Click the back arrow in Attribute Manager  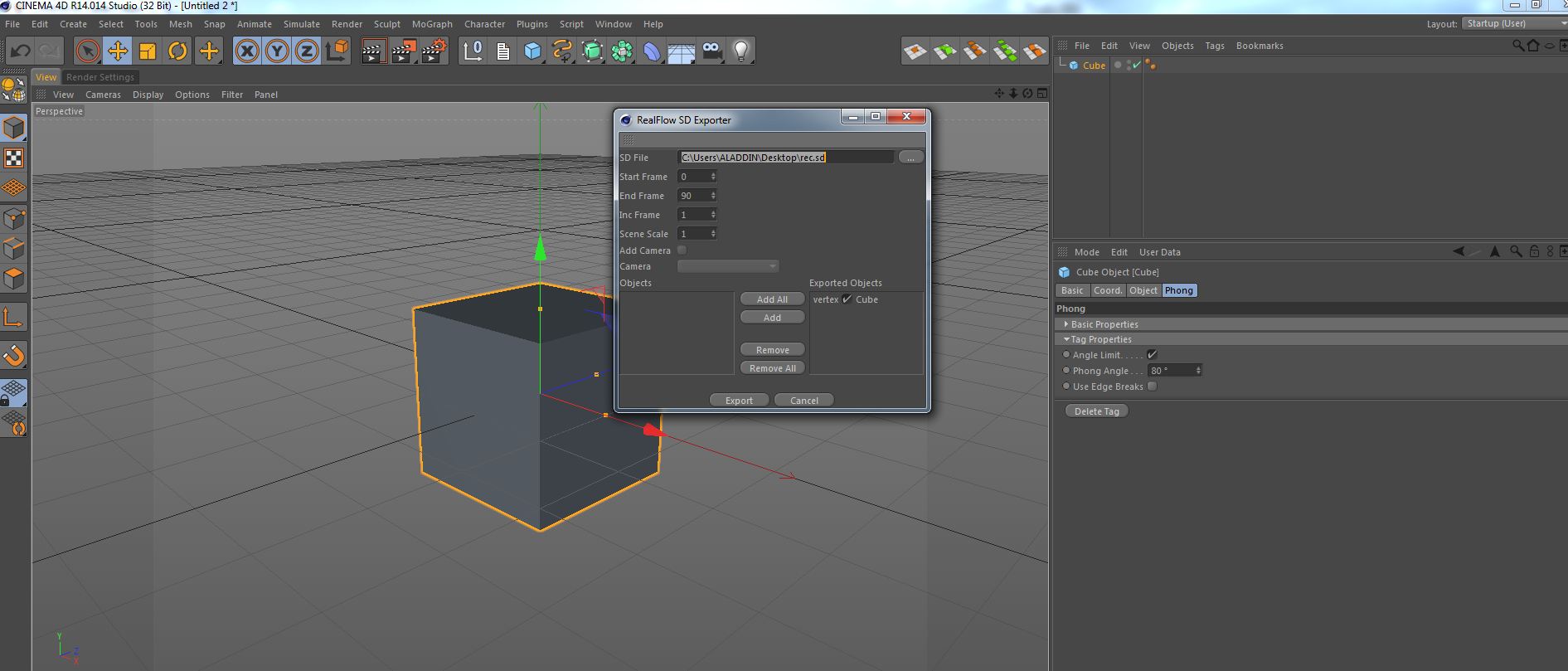[x=1459, y=251]
